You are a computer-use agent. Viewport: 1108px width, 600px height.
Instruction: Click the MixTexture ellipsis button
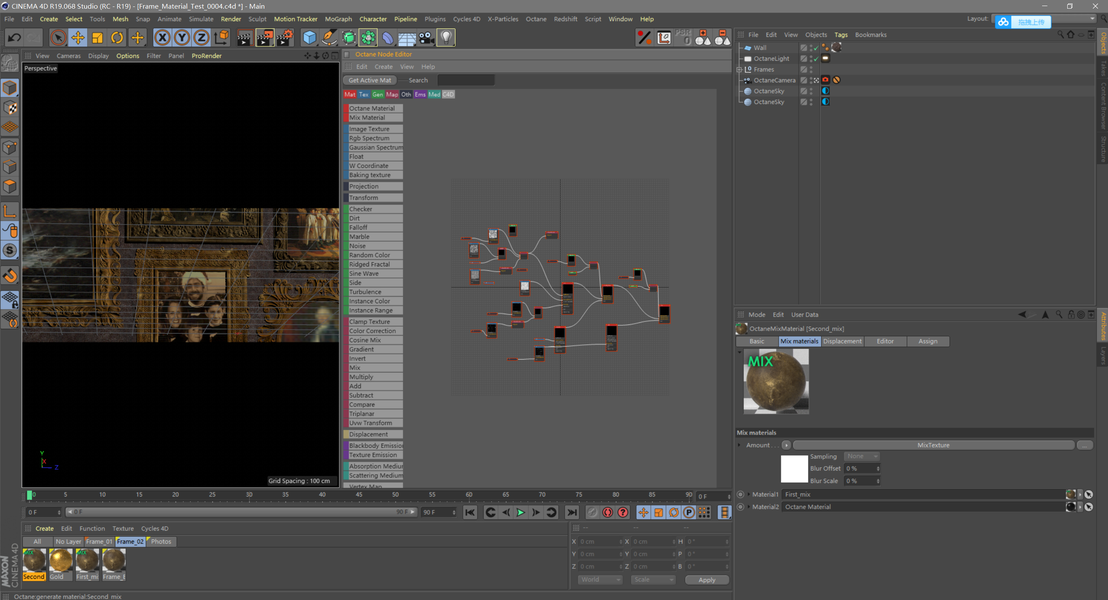tap(1085, 445)
